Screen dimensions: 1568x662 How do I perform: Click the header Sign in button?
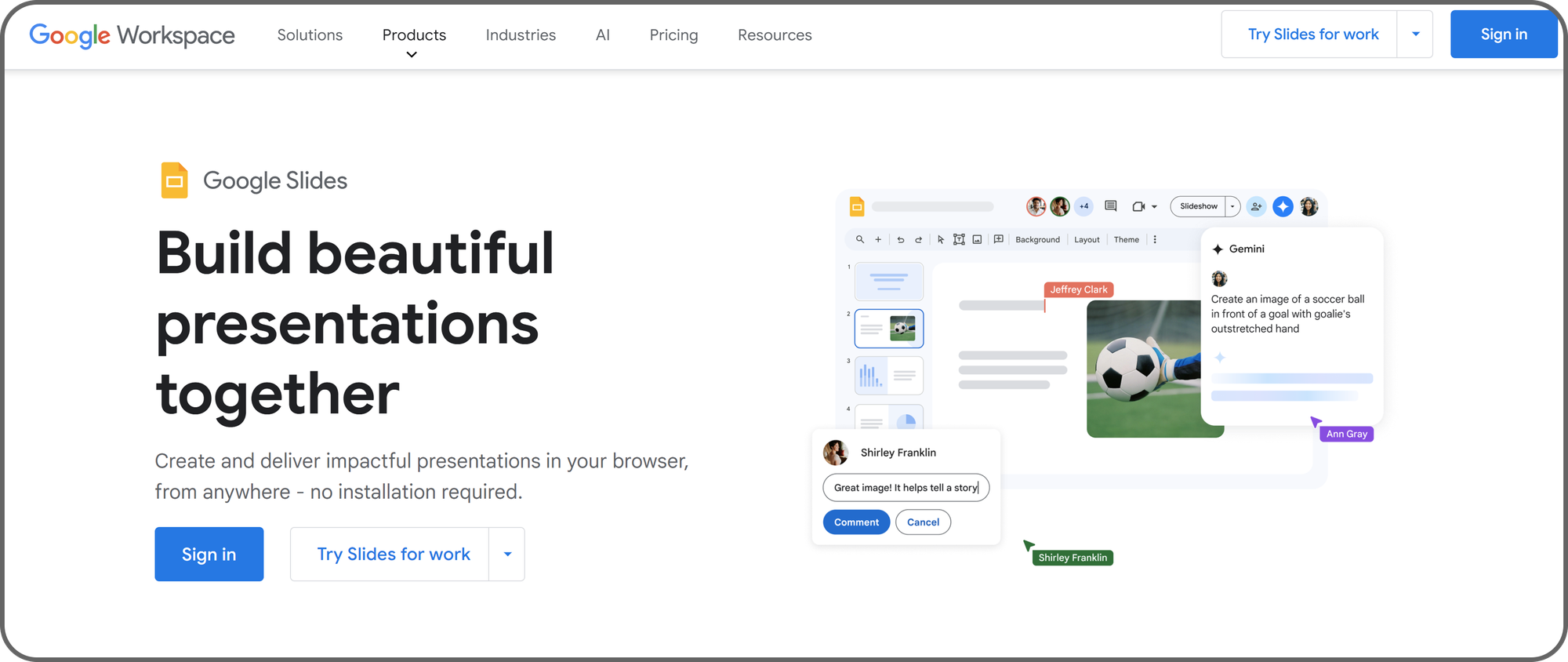1504,34
